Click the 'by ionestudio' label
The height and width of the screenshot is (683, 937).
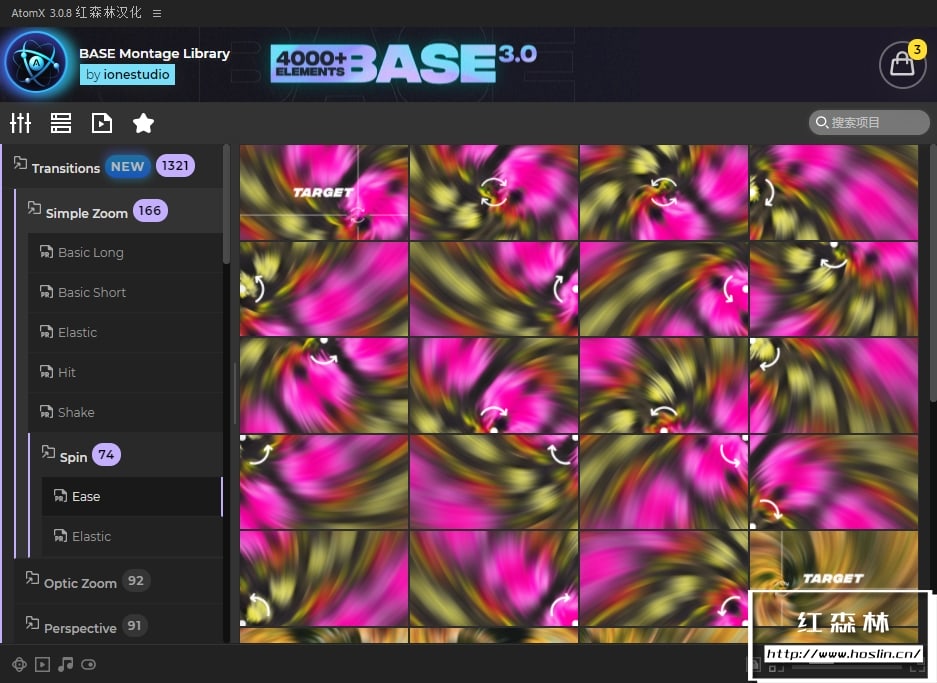(x=127, y=75)
